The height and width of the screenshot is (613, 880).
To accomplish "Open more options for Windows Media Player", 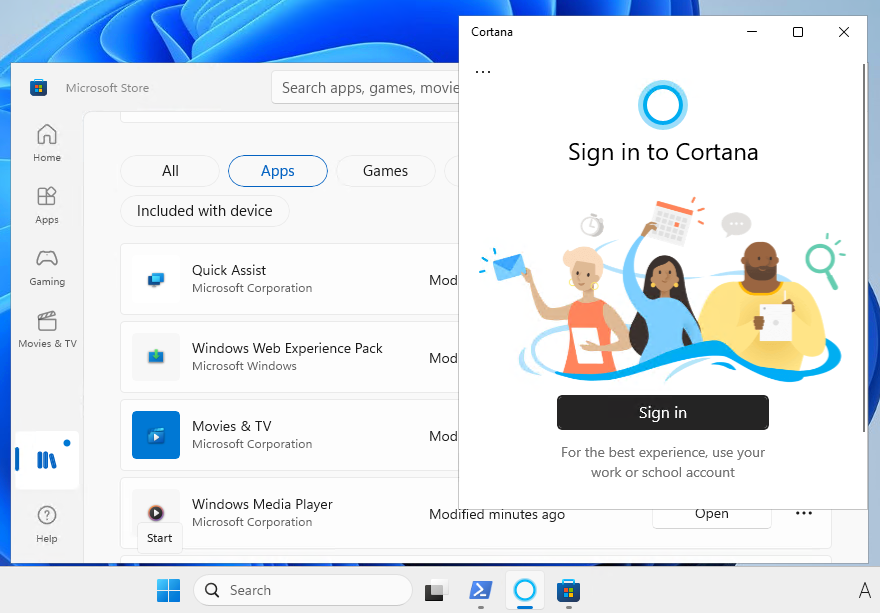I will pyautogui.click(x=804, y=513).
